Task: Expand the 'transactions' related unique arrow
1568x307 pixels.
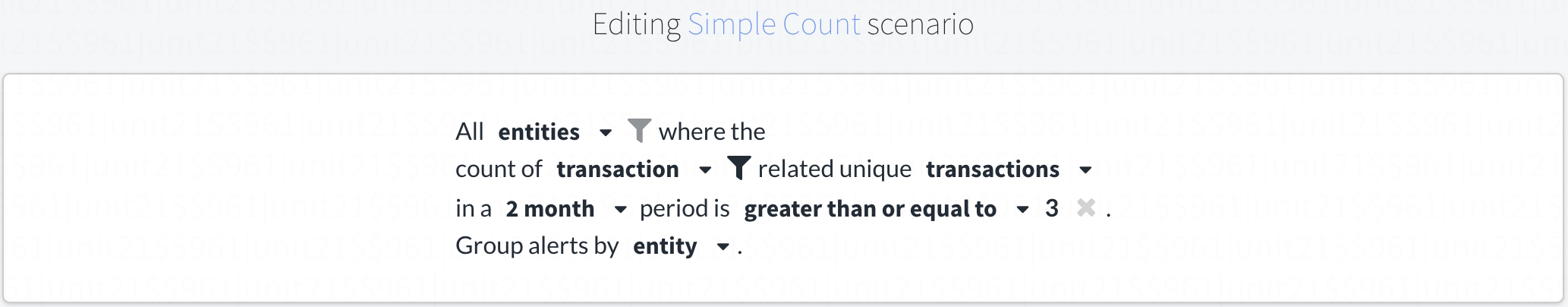Action: pos(1085,169)
